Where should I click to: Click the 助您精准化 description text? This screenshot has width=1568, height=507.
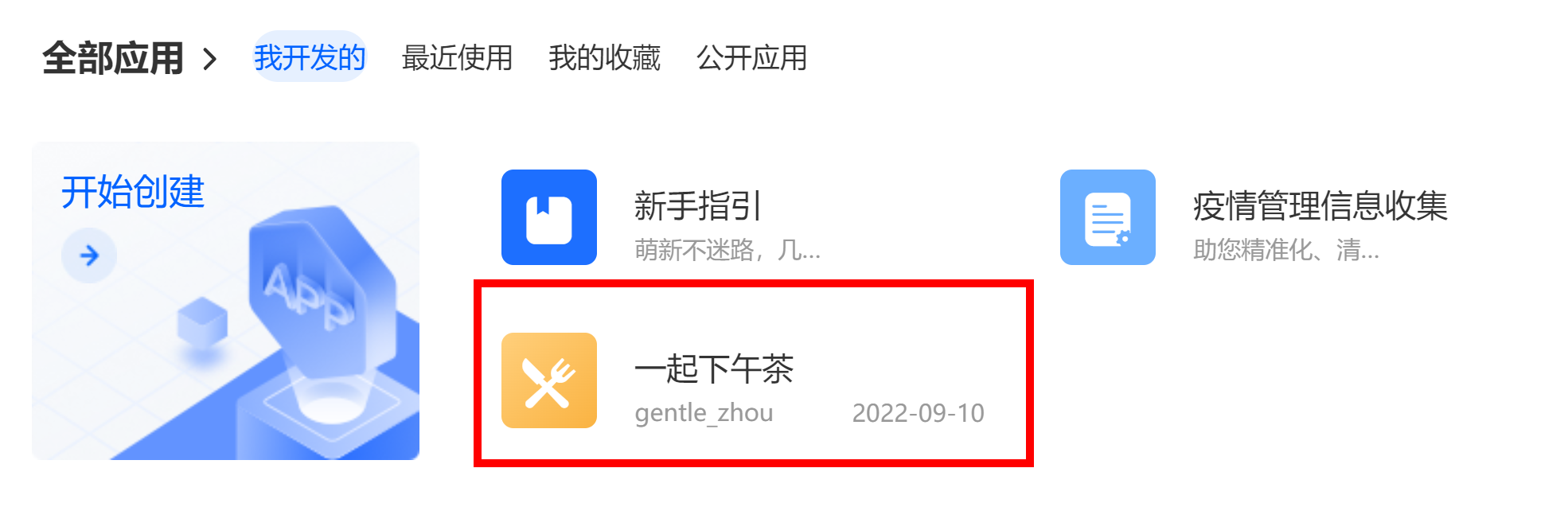1286,250
